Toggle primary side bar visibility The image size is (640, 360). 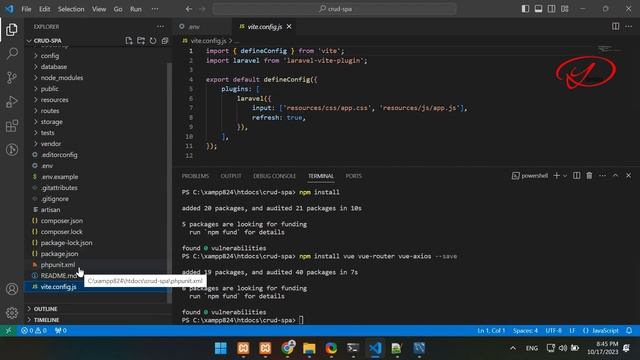click(525, 9)
